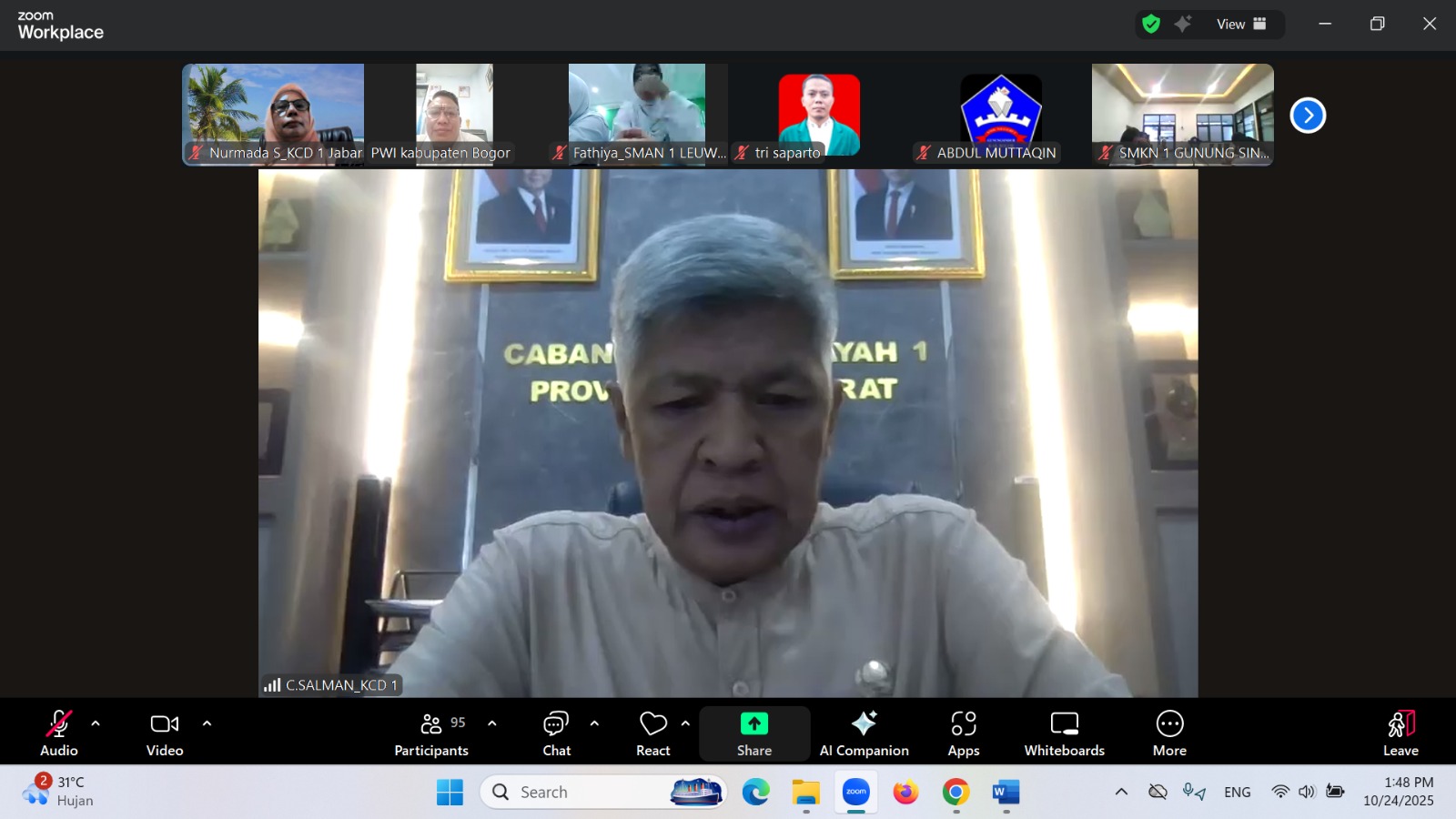The width and height of the screenshot is (1456, 819).
Task: Unmute the microphone with Audio button
Action: click(x=59, y=733)
